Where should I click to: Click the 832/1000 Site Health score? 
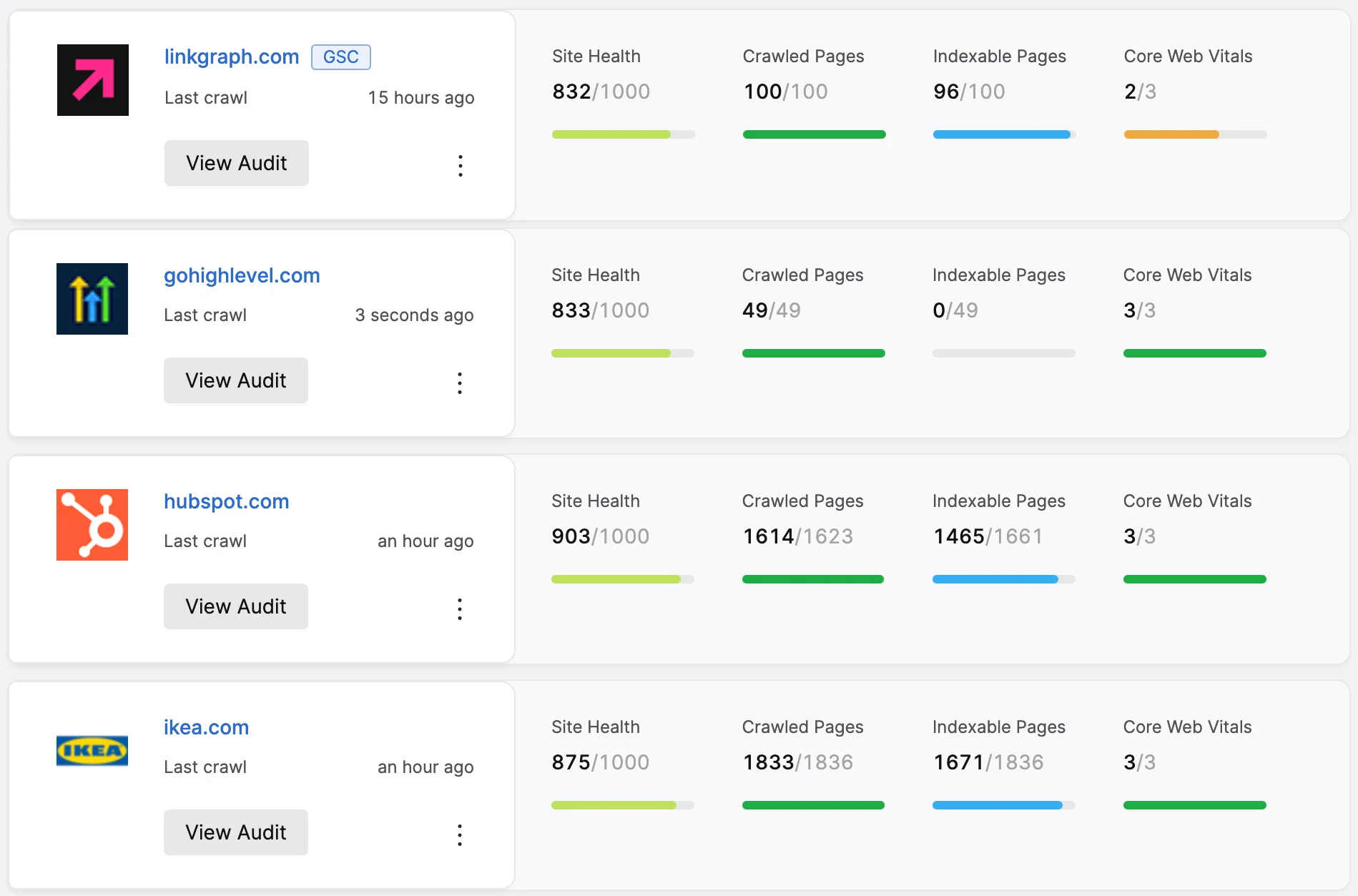point(601,92)
